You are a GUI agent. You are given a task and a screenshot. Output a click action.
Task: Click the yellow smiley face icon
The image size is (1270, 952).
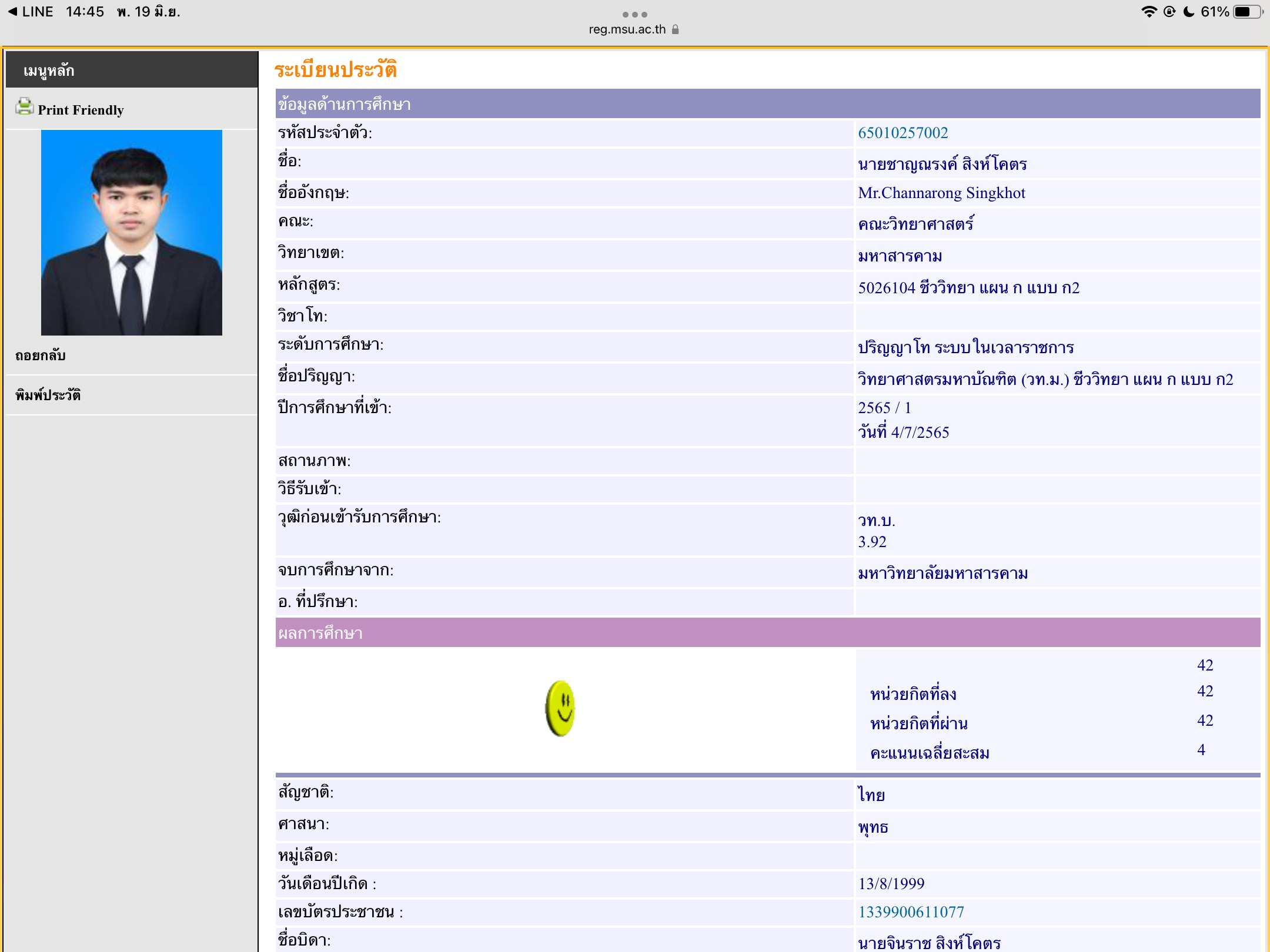[560, 709]
